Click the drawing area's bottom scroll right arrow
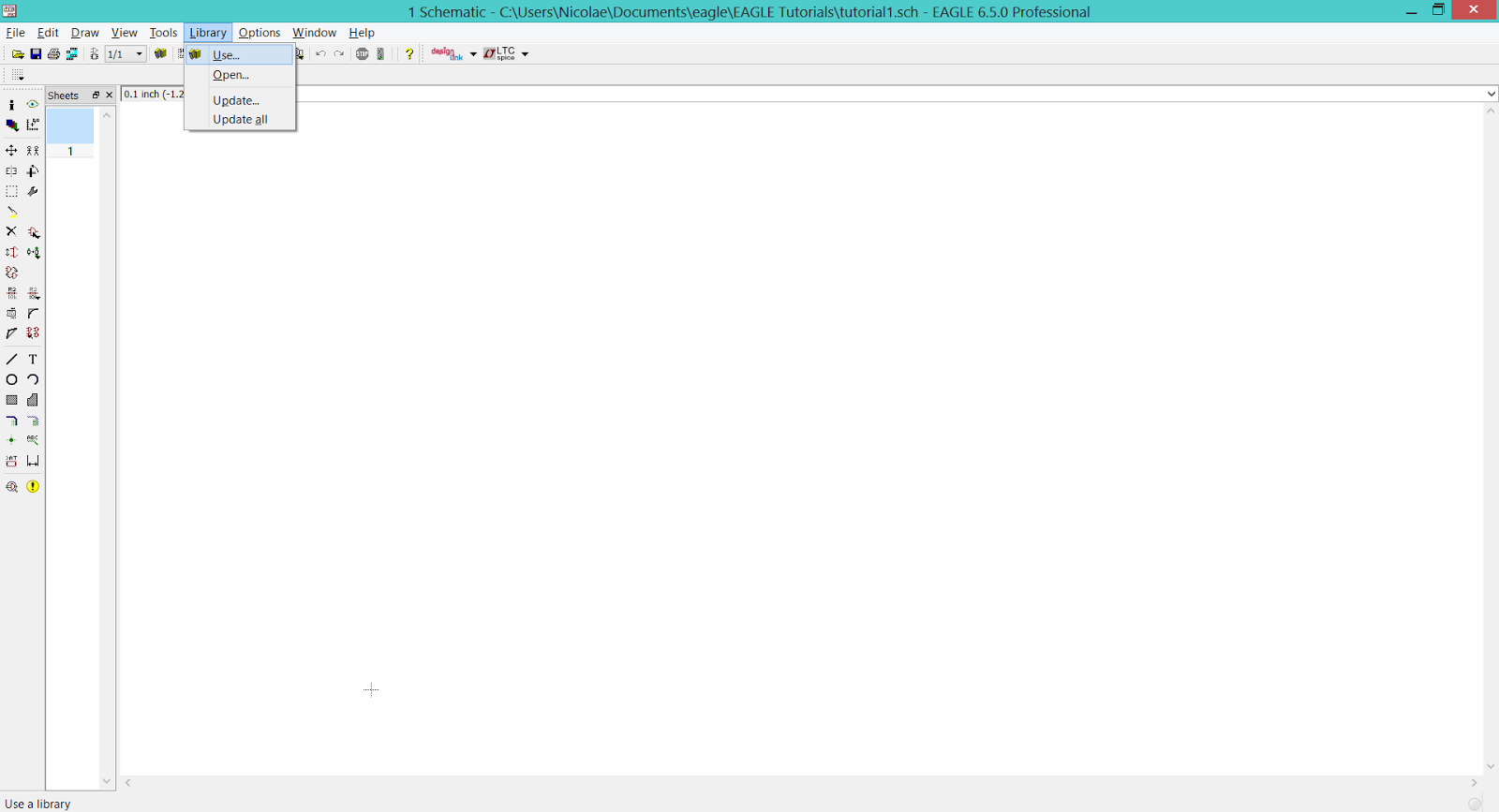 [x=1474, y=783]
